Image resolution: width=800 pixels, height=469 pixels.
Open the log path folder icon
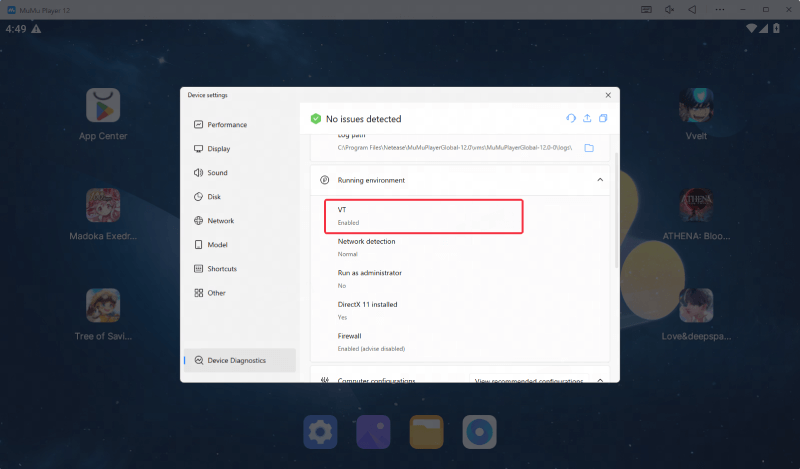pyautogui.click(x=589, y=148)
